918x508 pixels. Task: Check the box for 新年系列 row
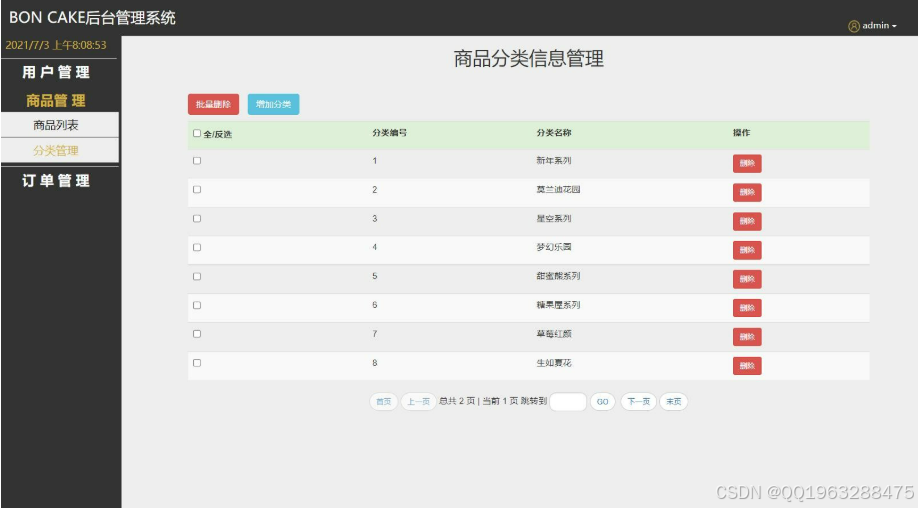[x=197, y=160]
